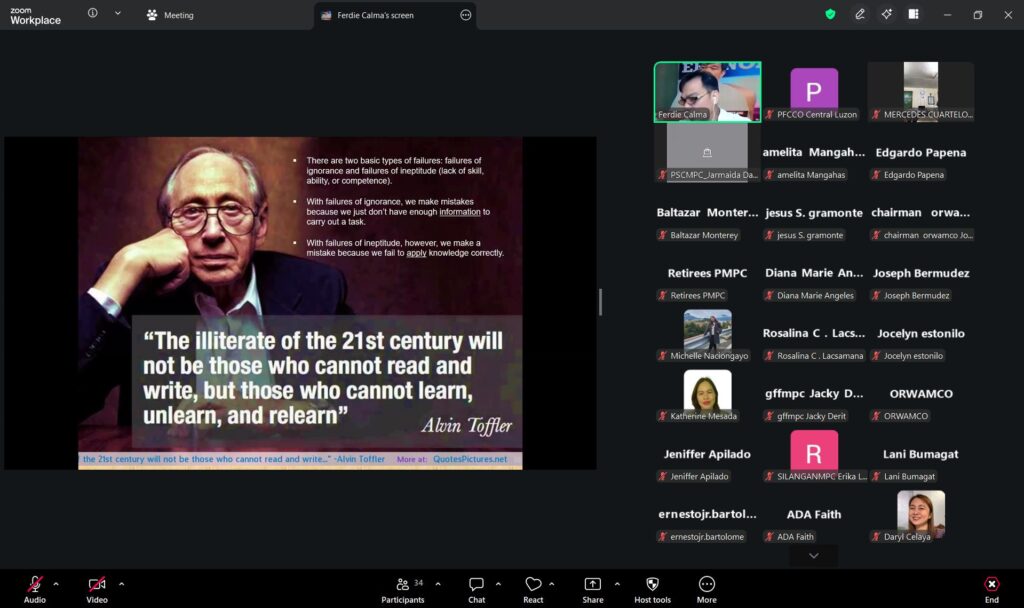Expand the share options caret
1024x608 pixels.
(x=616, y=583)
